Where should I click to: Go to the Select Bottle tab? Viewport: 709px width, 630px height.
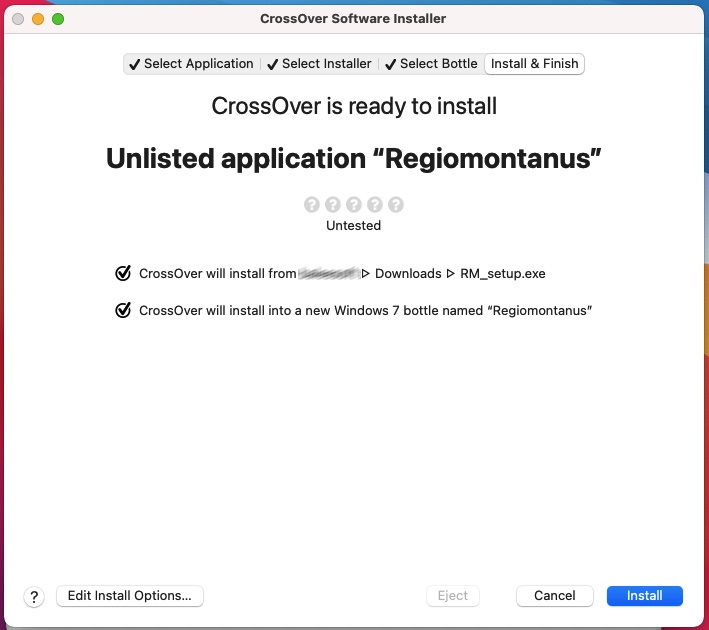point(431,64)
